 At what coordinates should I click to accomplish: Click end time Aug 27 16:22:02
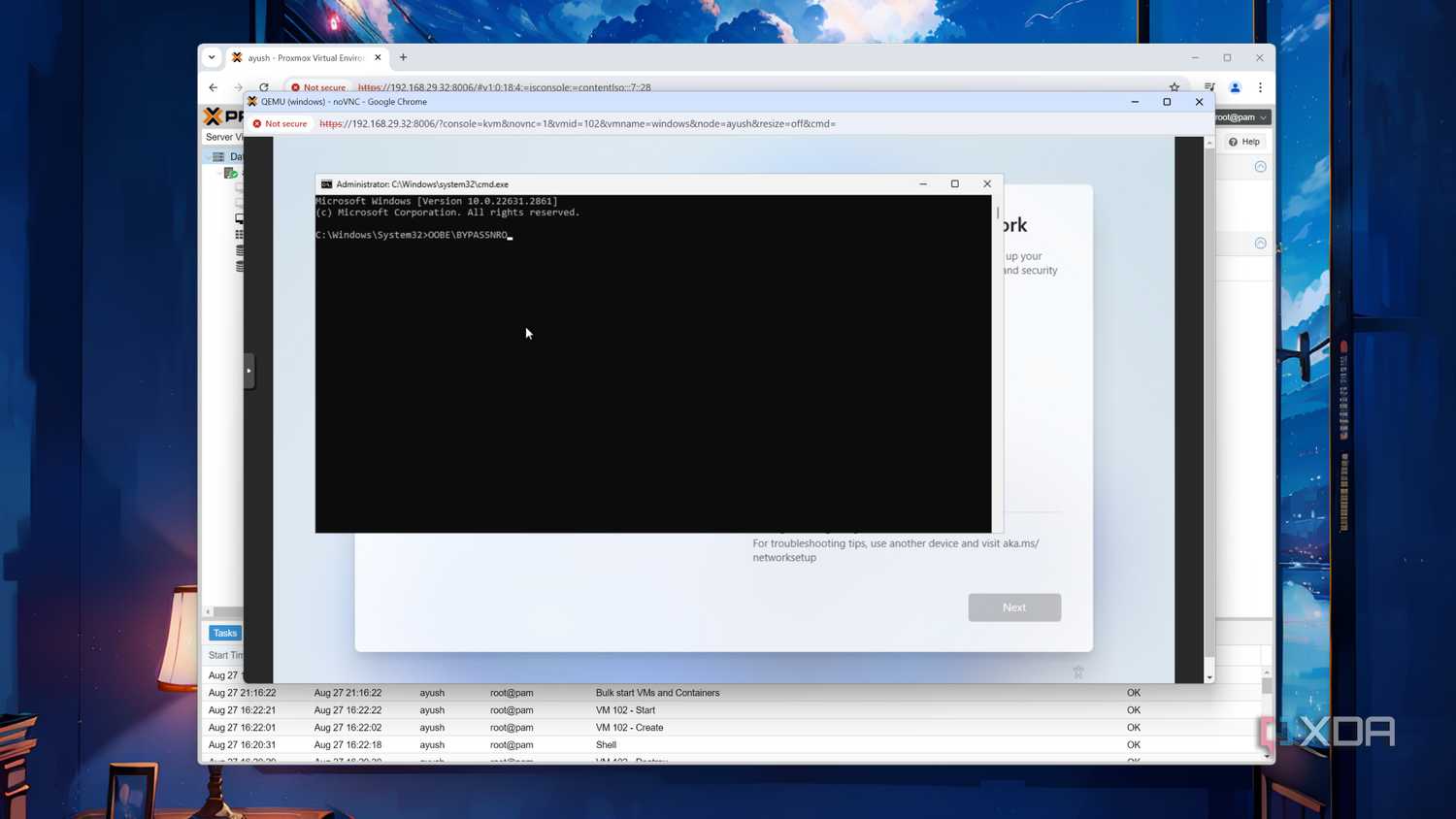click(347, 728)
